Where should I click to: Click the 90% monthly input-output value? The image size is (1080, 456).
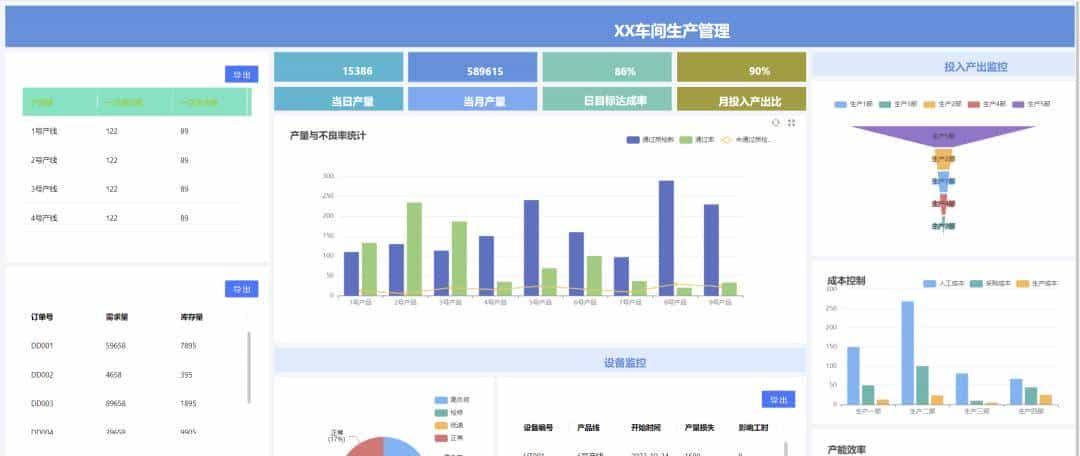[759, 71]
